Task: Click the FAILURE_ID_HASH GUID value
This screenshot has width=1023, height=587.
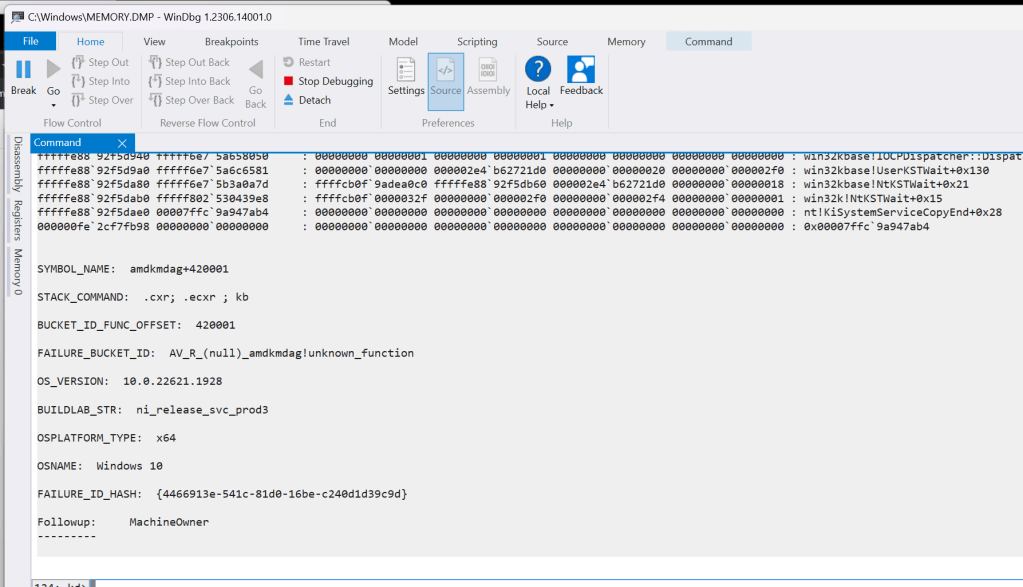Action: pos(282,494)
